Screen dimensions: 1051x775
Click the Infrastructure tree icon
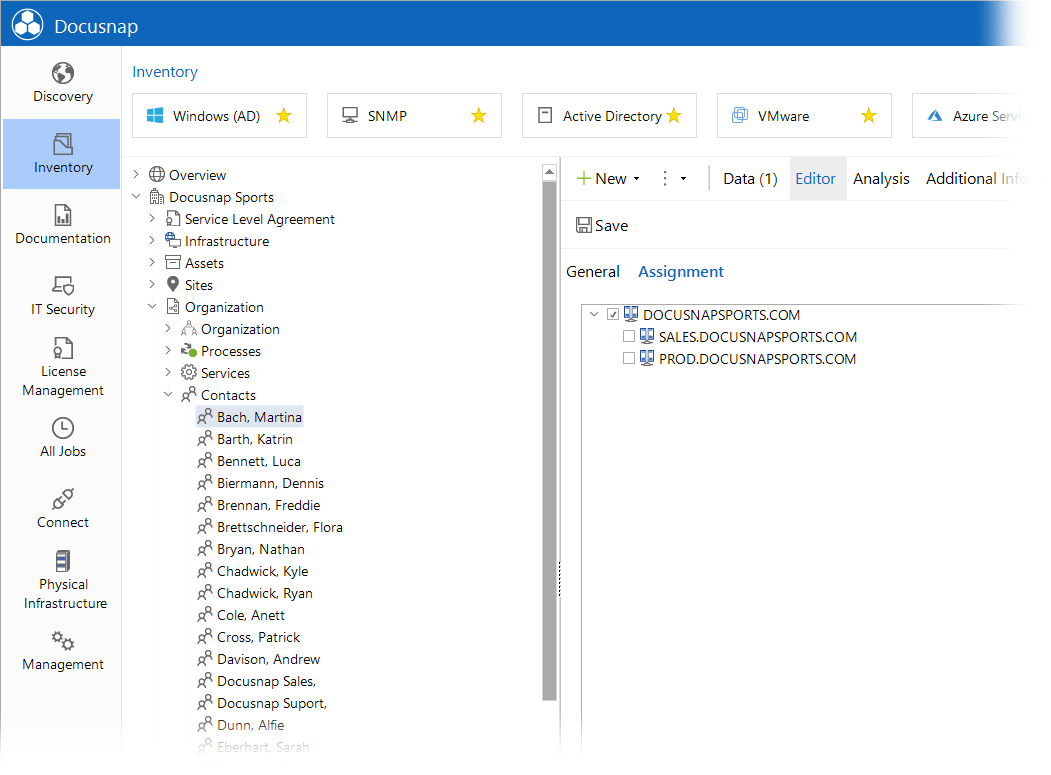173,240
